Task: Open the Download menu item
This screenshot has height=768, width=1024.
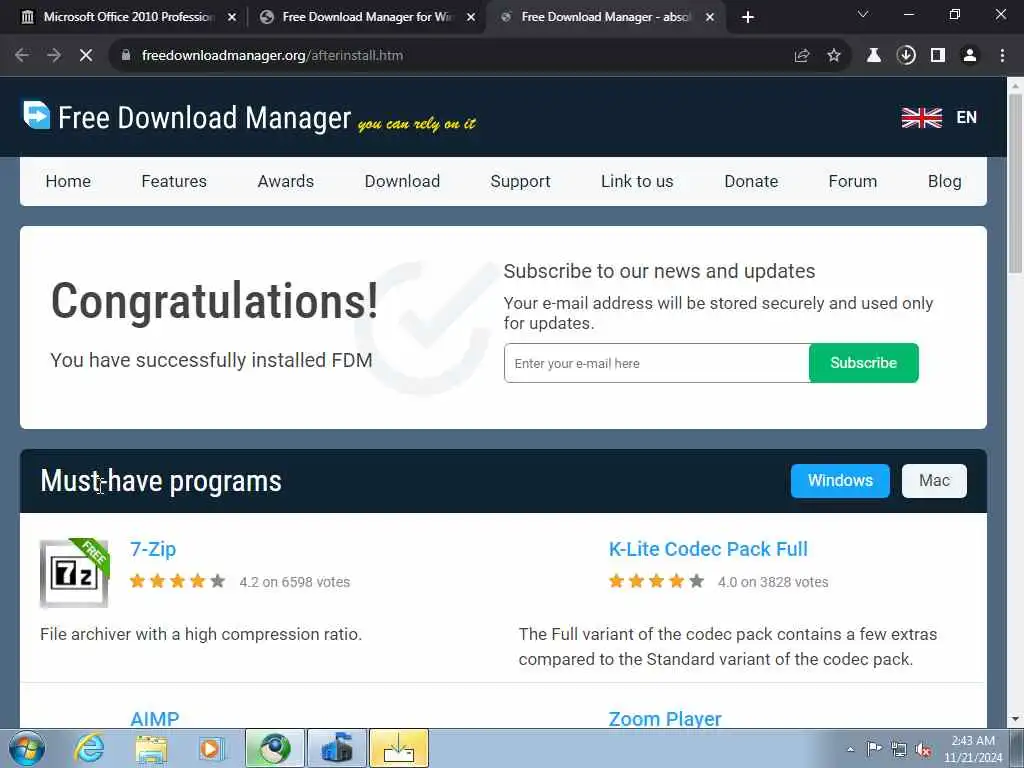Action: pos(402,182)
